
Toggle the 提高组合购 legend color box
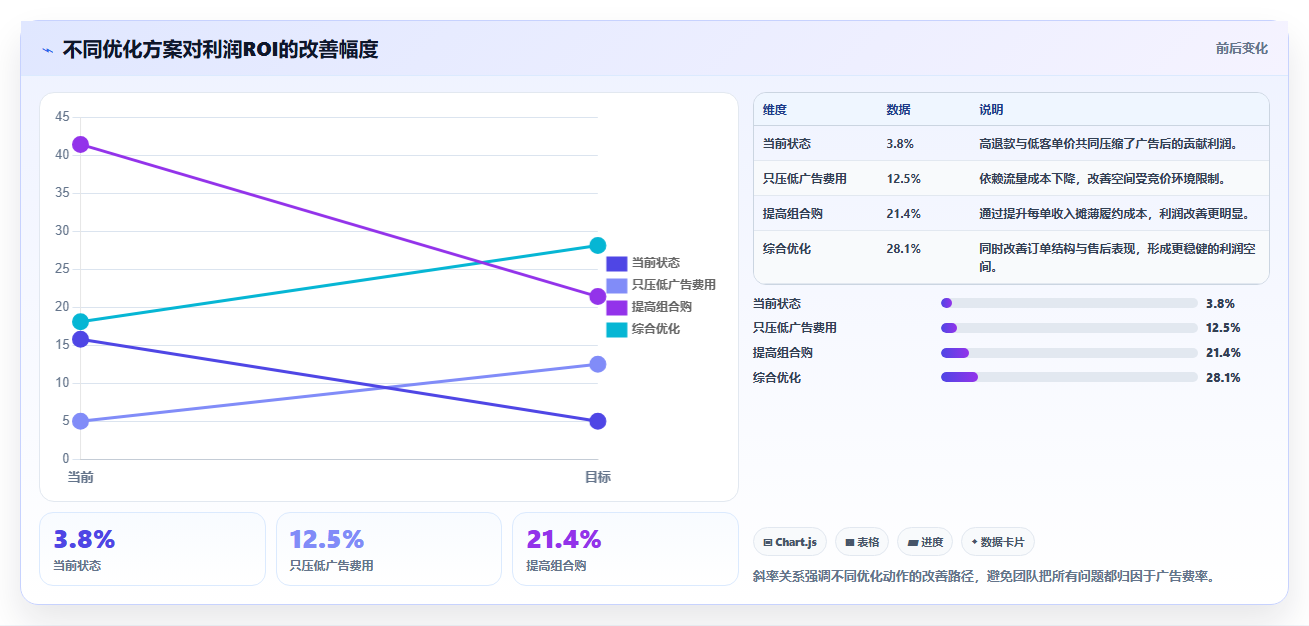pos(617,307)
